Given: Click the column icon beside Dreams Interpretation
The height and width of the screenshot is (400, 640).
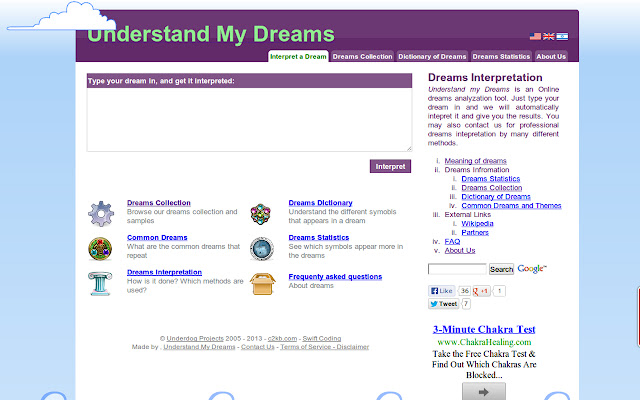Looking at the screenshot, I should [x=100, y=283].
